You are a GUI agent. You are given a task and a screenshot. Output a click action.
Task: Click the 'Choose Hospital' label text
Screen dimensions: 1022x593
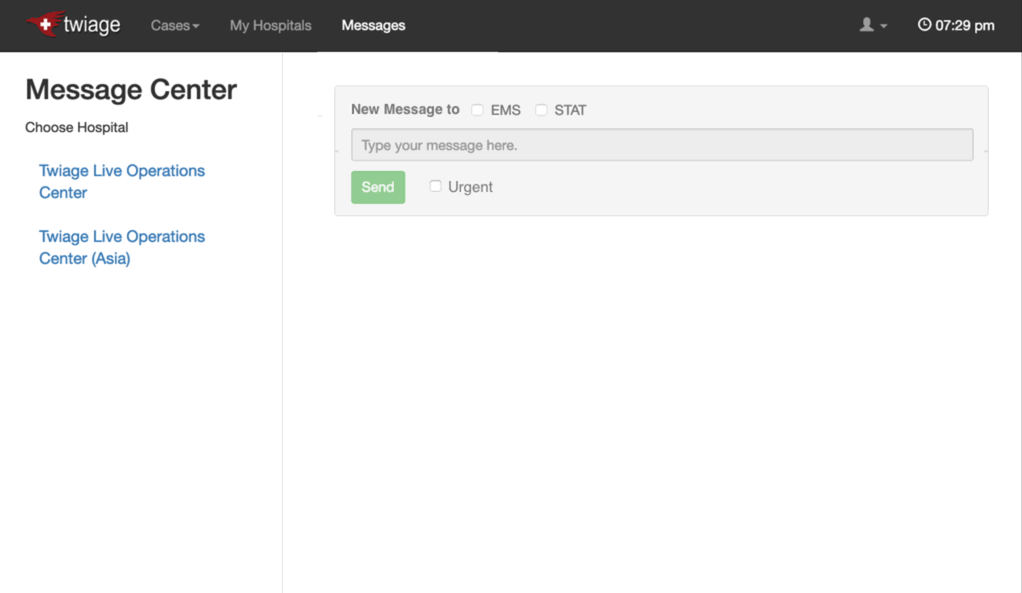(77, 127)
